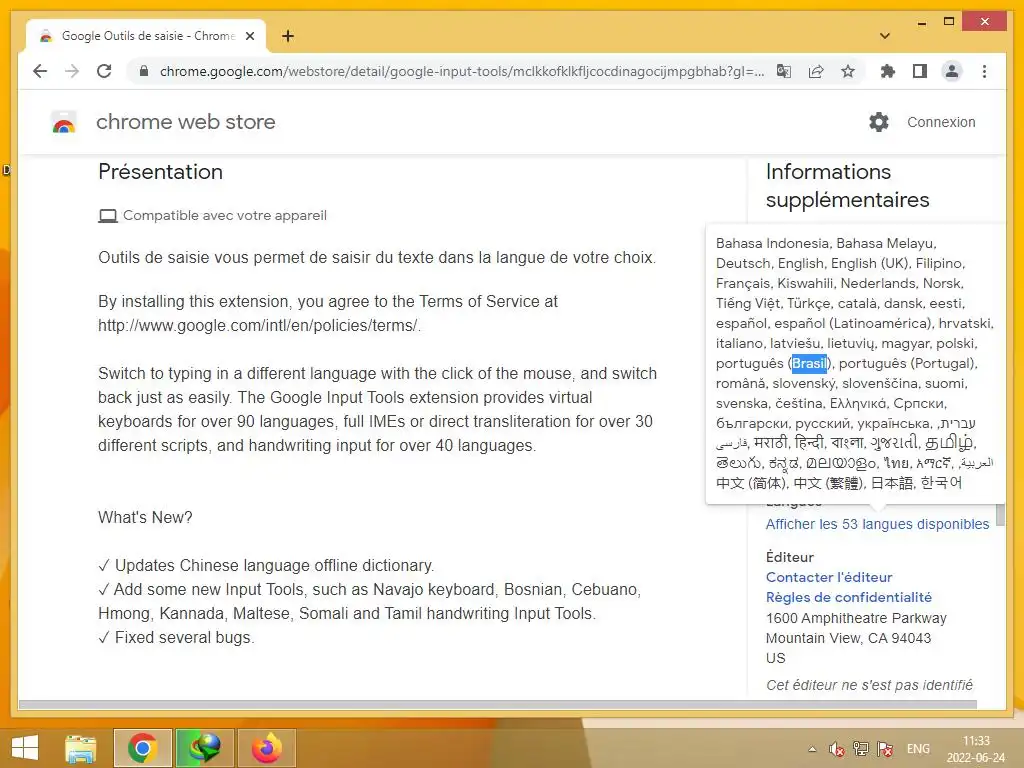Open Règles de confidentialité link
Image resolution: width=1024 pixels, height=768 pixels.
coord(848,598)
